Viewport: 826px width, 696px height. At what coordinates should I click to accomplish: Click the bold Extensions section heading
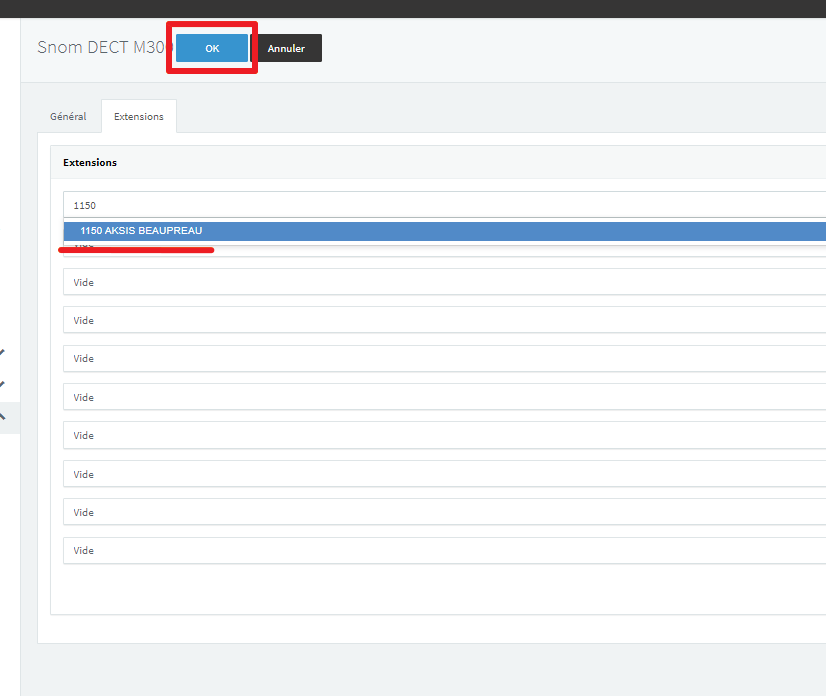tap(90, 162)
